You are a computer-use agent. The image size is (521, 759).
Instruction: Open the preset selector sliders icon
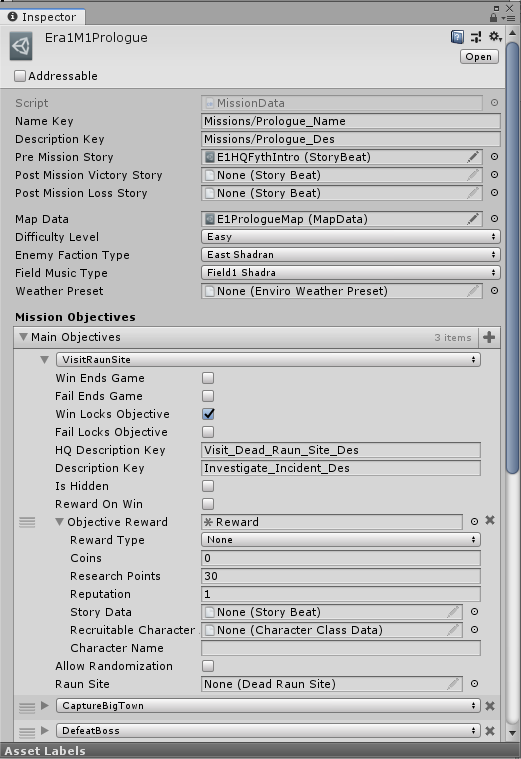pos(476,37)
